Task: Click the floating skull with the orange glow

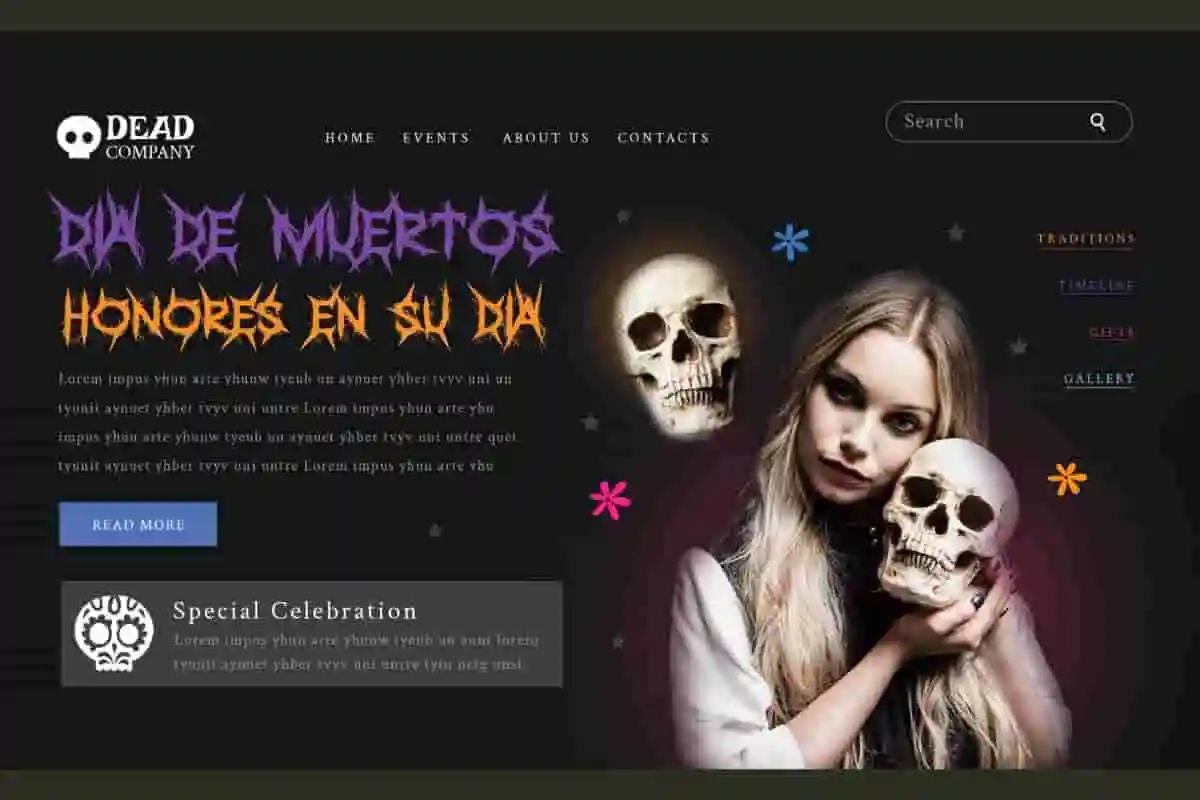Action: [678, 344]
